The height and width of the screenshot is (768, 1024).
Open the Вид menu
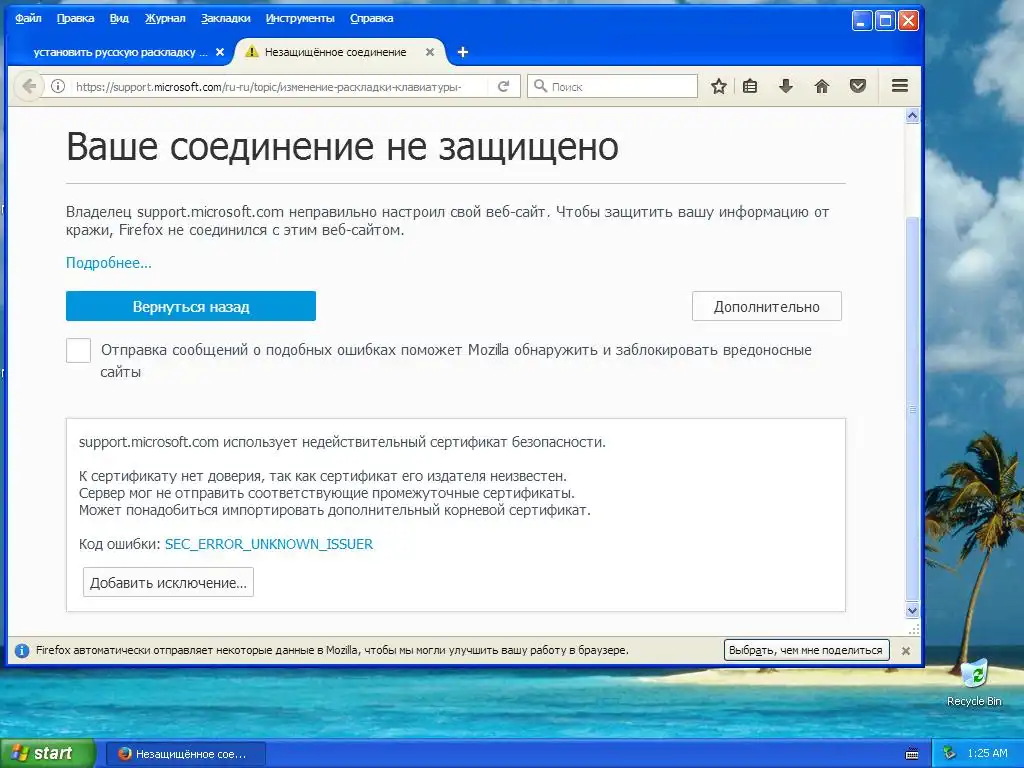click(x=119, y=18)
